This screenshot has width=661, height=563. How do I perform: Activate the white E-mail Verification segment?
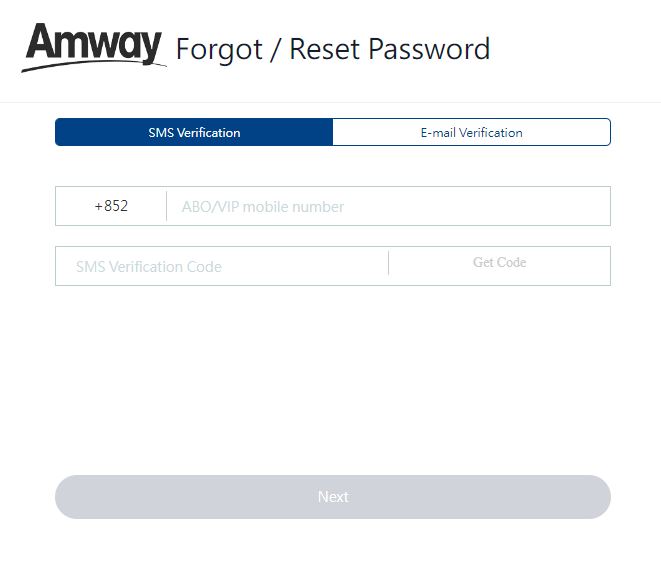pos(471,132)
